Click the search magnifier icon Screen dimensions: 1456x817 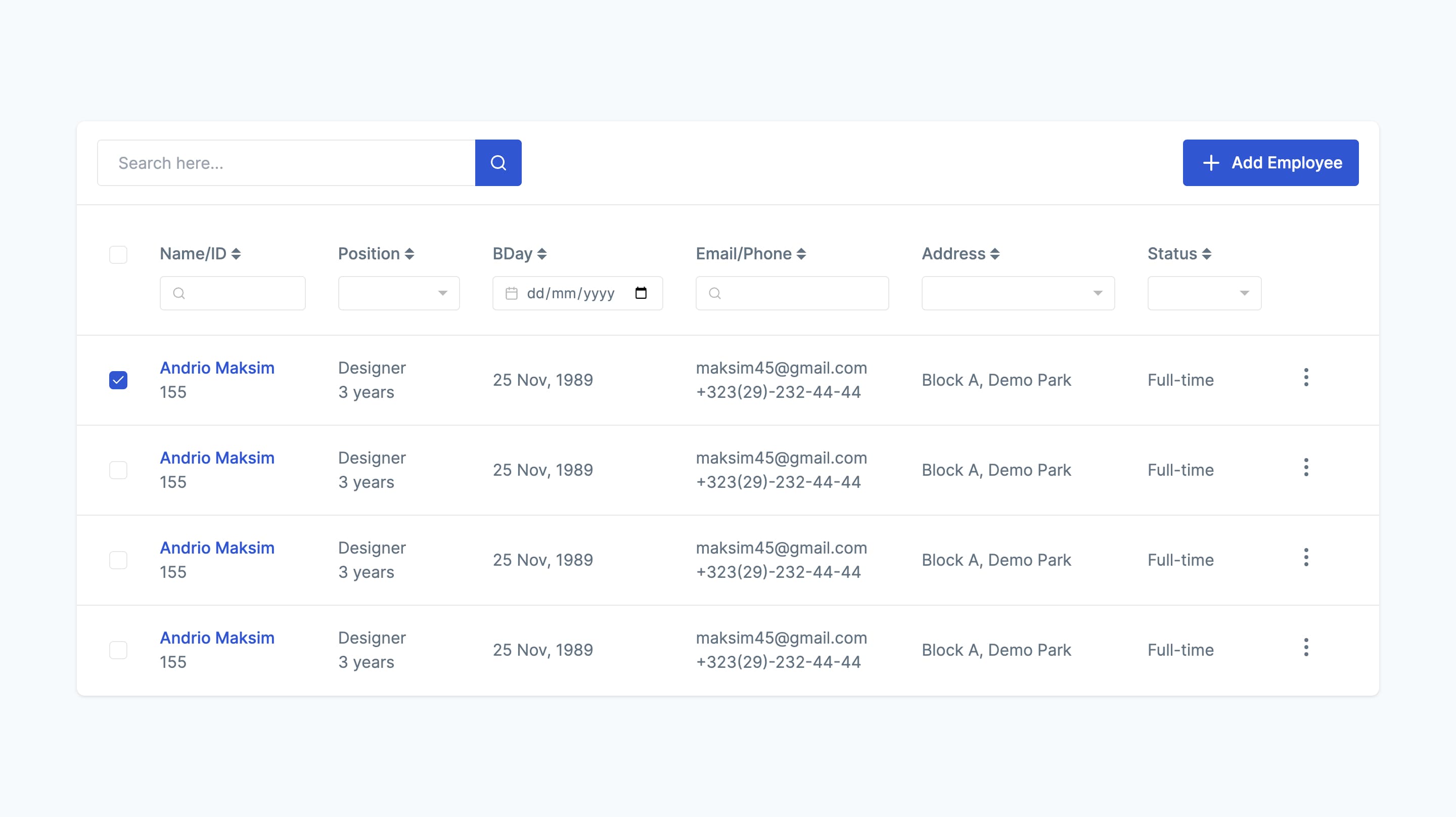tap(498, 162)
